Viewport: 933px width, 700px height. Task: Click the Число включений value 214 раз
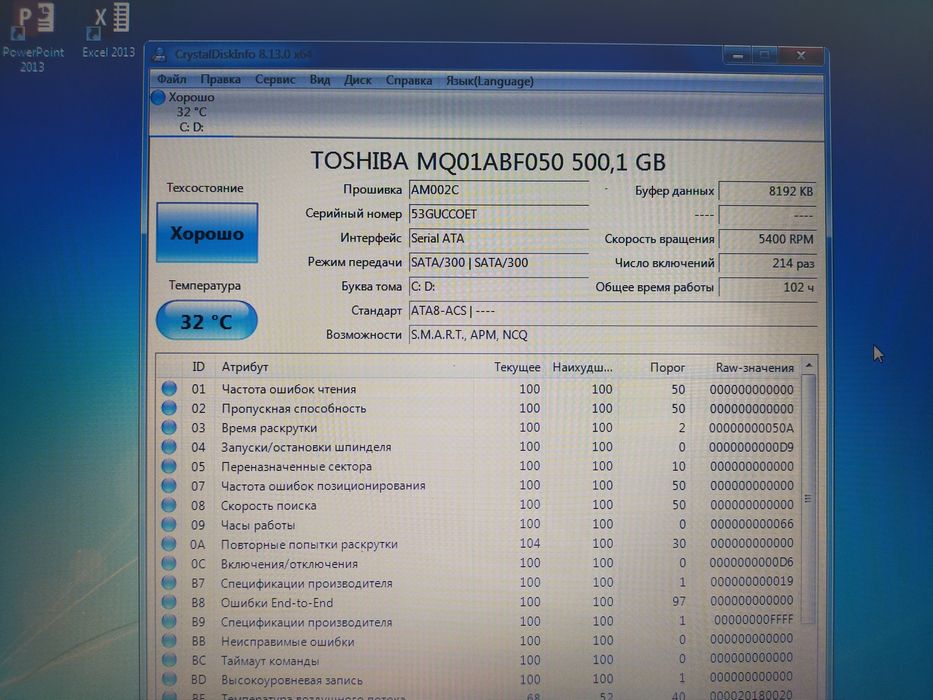coord(768,262)
